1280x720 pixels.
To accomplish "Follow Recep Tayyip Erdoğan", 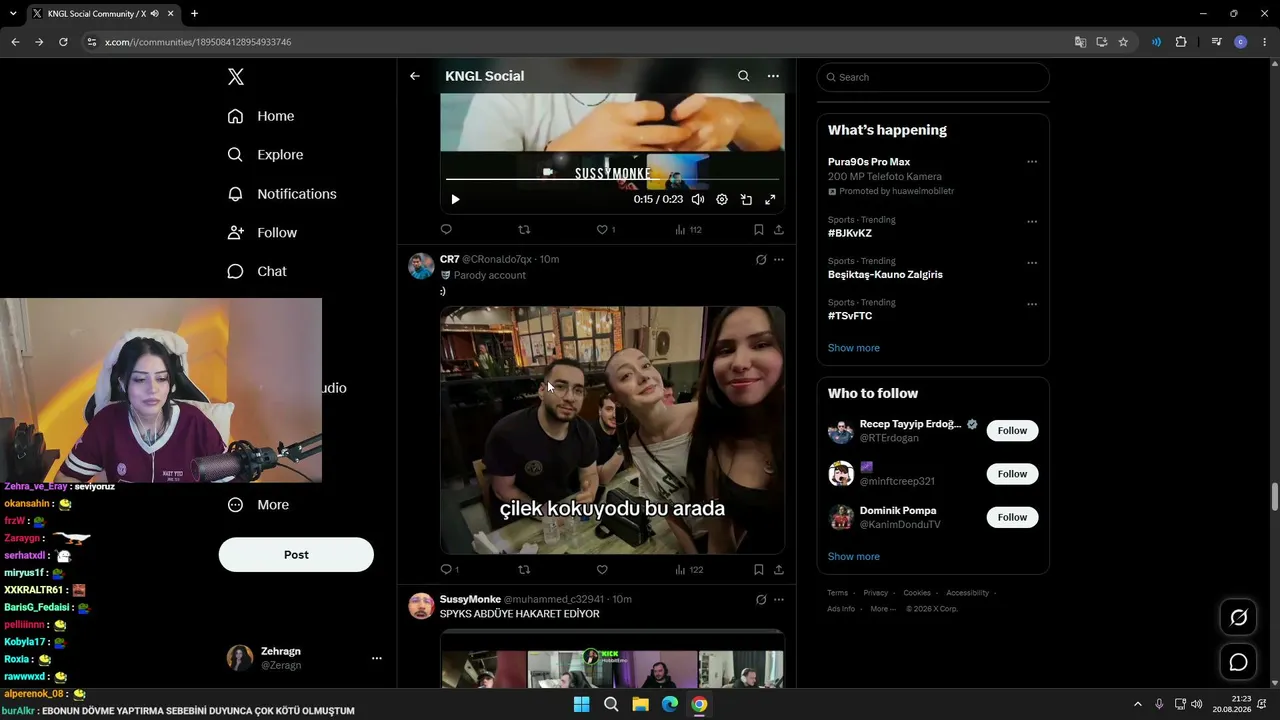I will (x=1012, y=431).
